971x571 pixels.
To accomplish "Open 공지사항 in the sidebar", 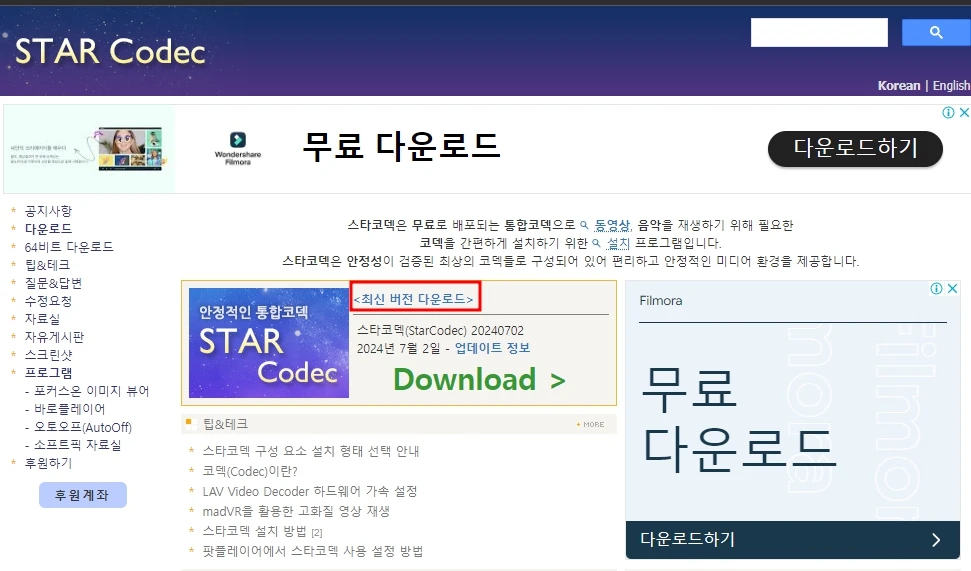I will [48, 211].
